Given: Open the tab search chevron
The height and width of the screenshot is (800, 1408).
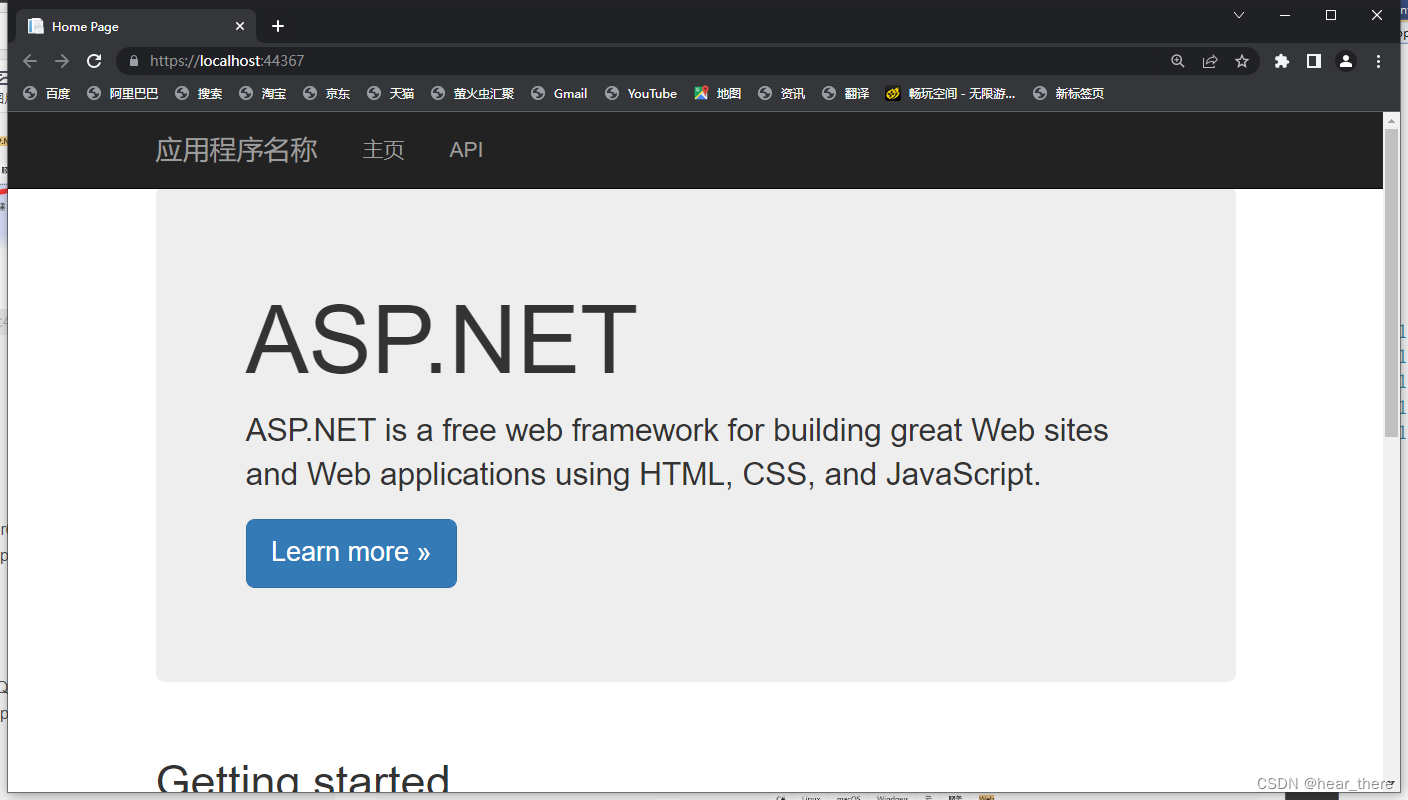Looking at the screenshot, I should (1239, 15).
